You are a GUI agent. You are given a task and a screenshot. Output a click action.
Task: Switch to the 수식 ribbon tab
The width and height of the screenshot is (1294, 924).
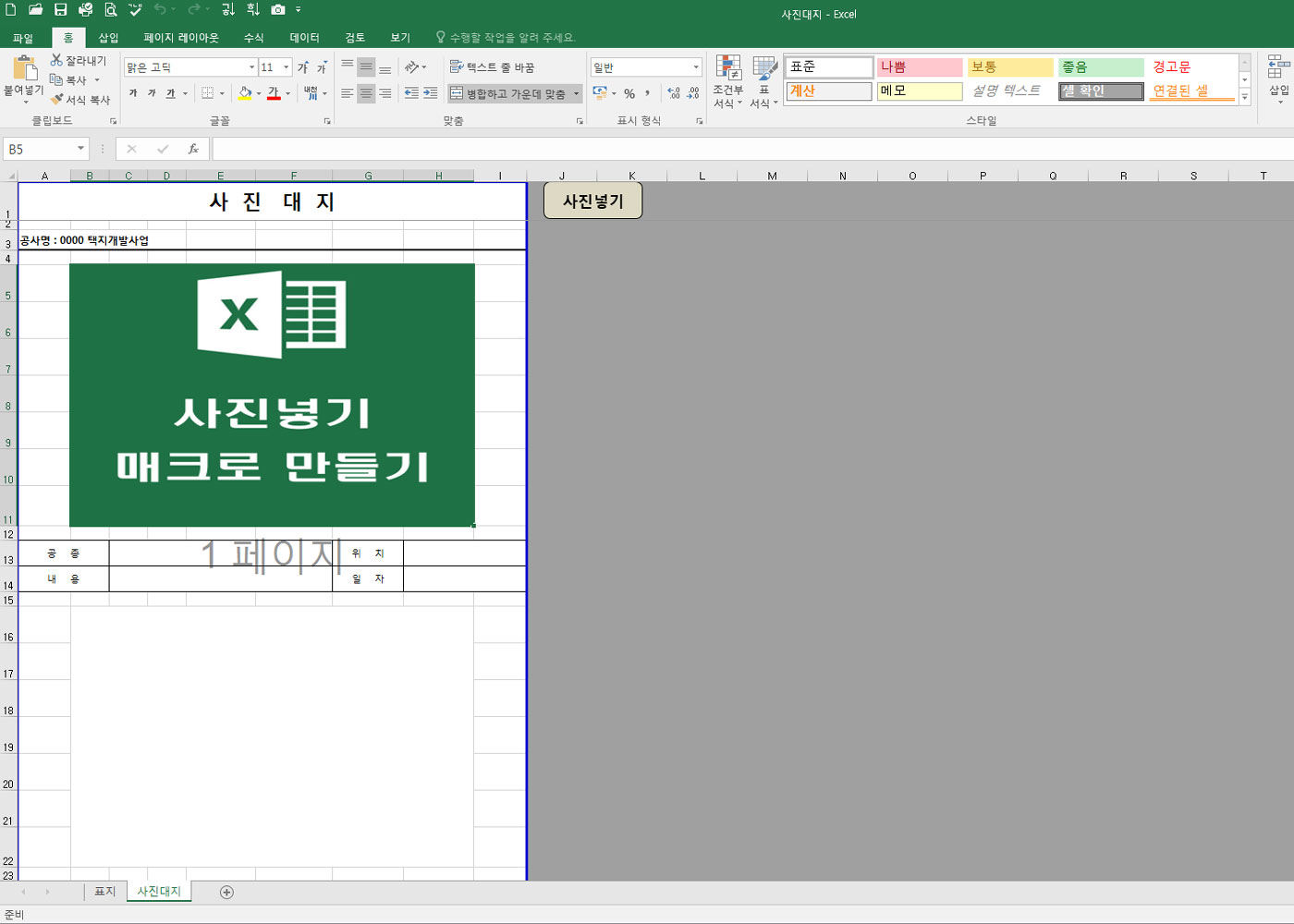(254, 38)
